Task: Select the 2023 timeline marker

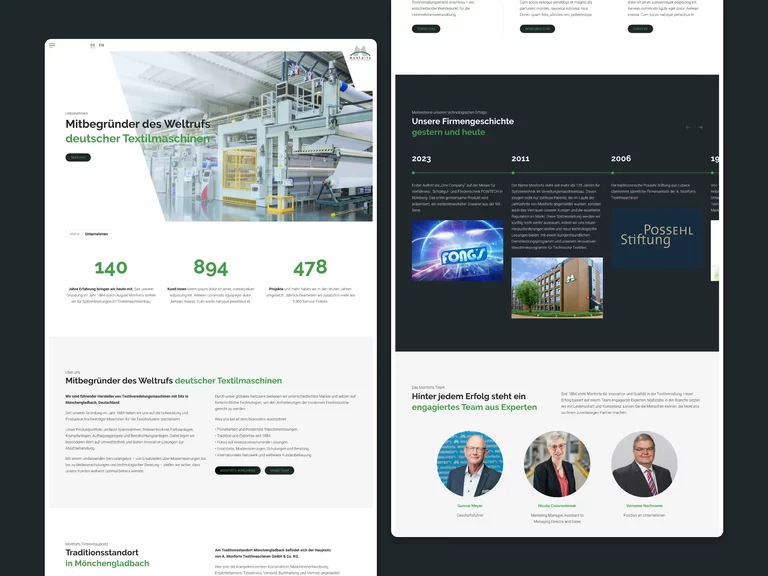Action: pos(413,173)
